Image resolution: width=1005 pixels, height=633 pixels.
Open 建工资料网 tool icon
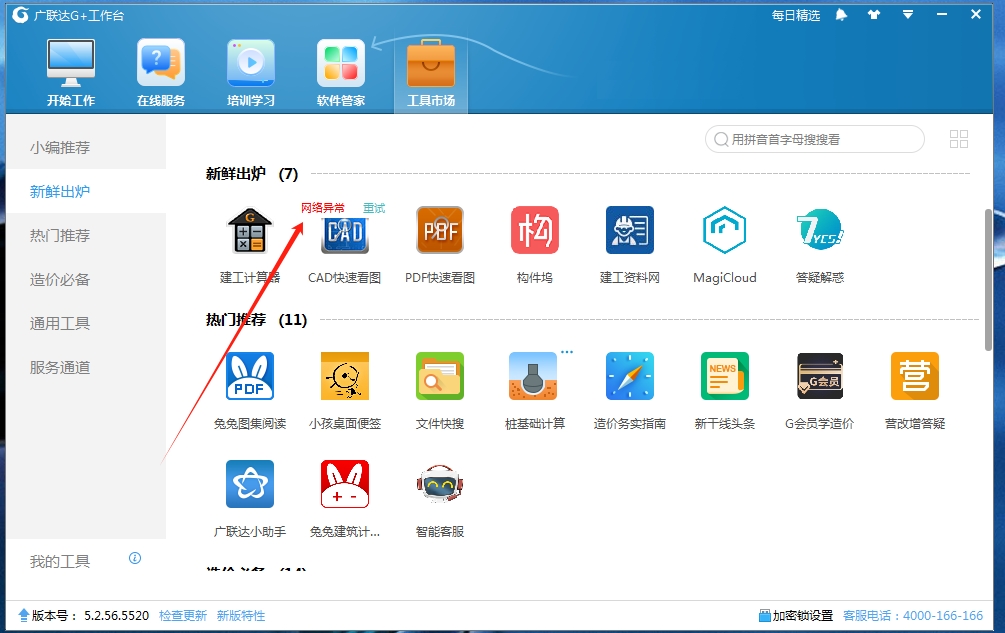[629, 230]
